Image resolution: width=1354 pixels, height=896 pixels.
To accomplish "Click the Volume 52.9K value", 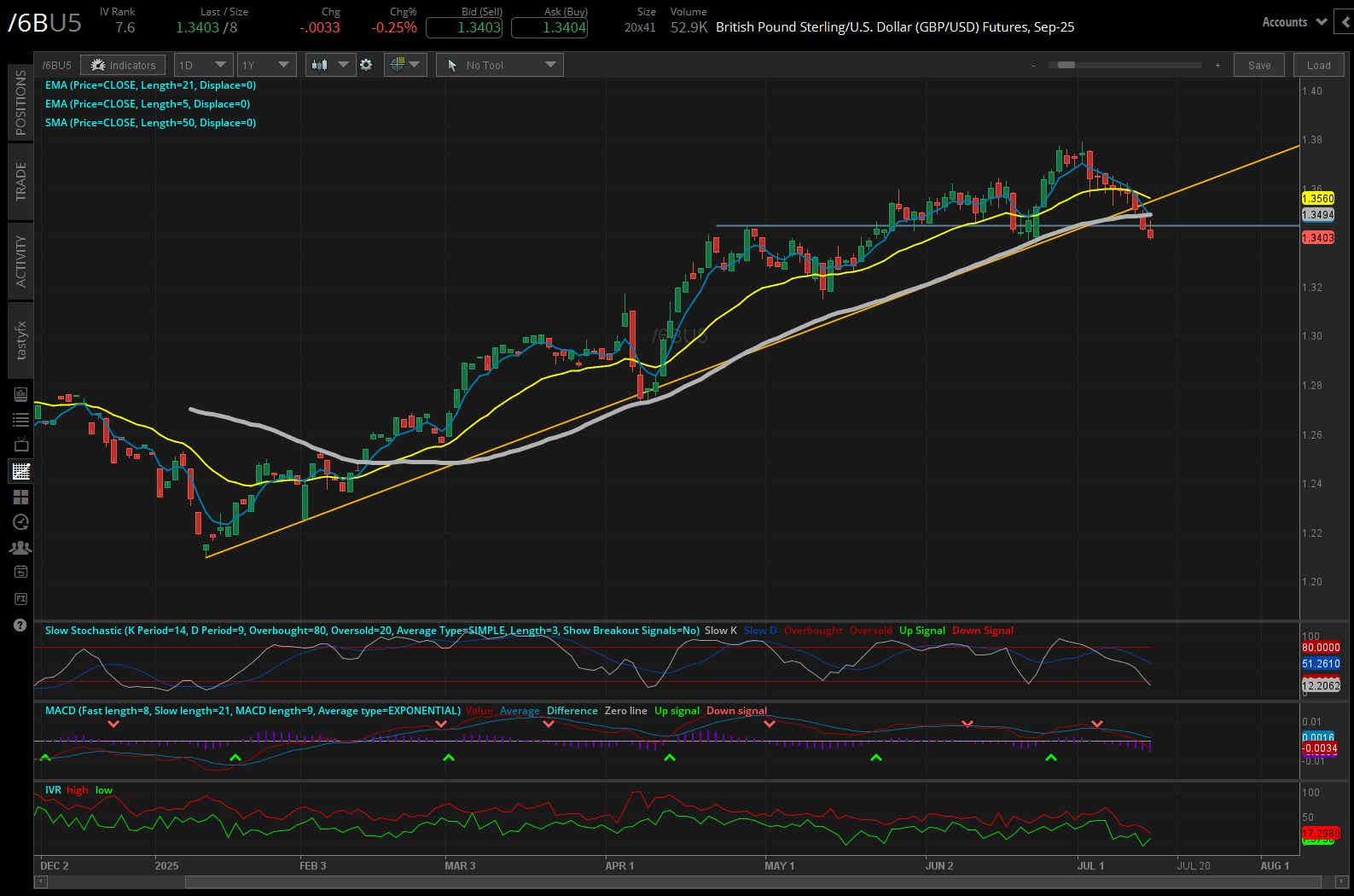I will pyautogui.click(x=689, y=27).
